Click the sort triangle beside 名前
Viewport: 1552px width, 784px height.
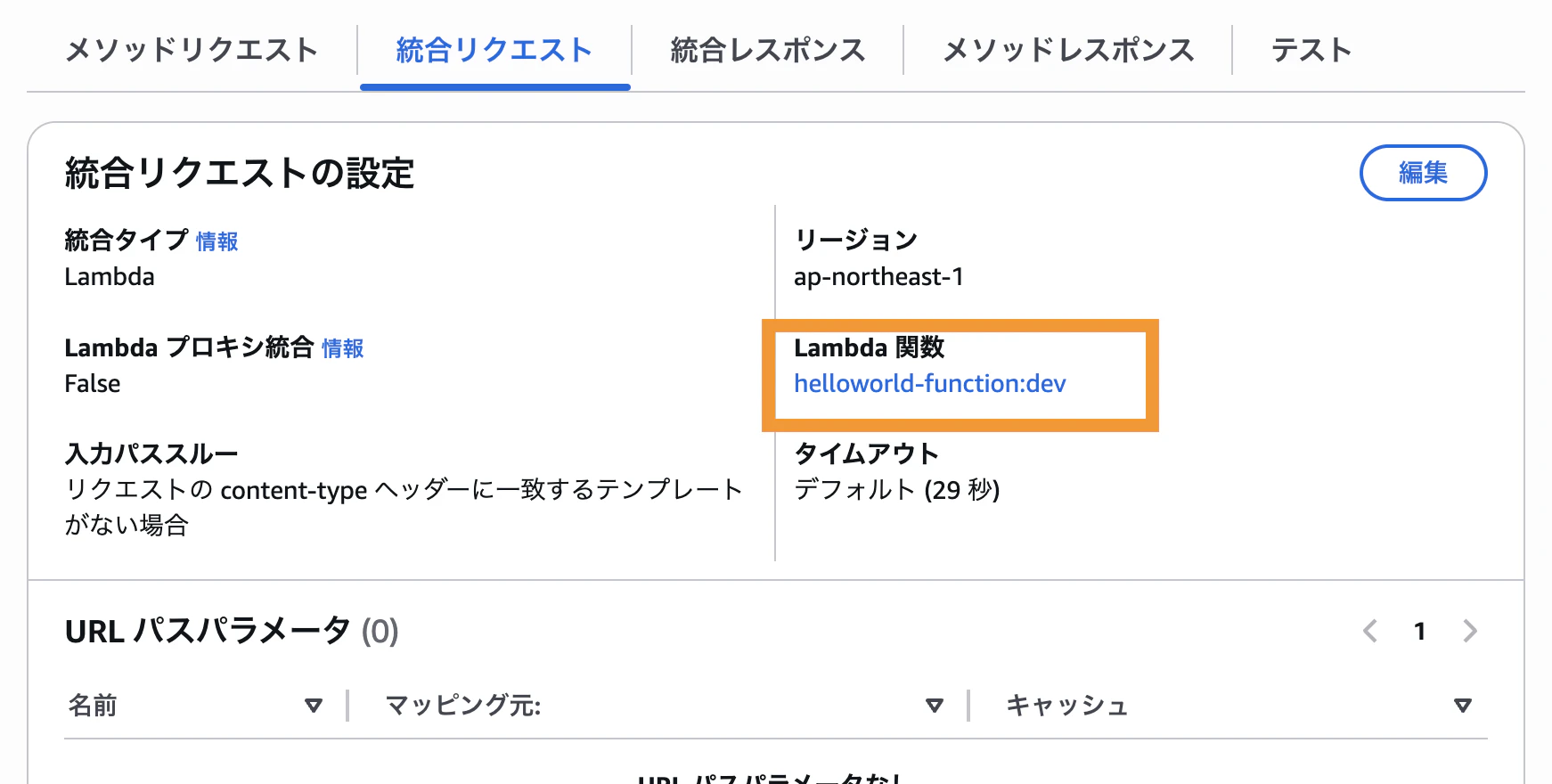[313, 706]
